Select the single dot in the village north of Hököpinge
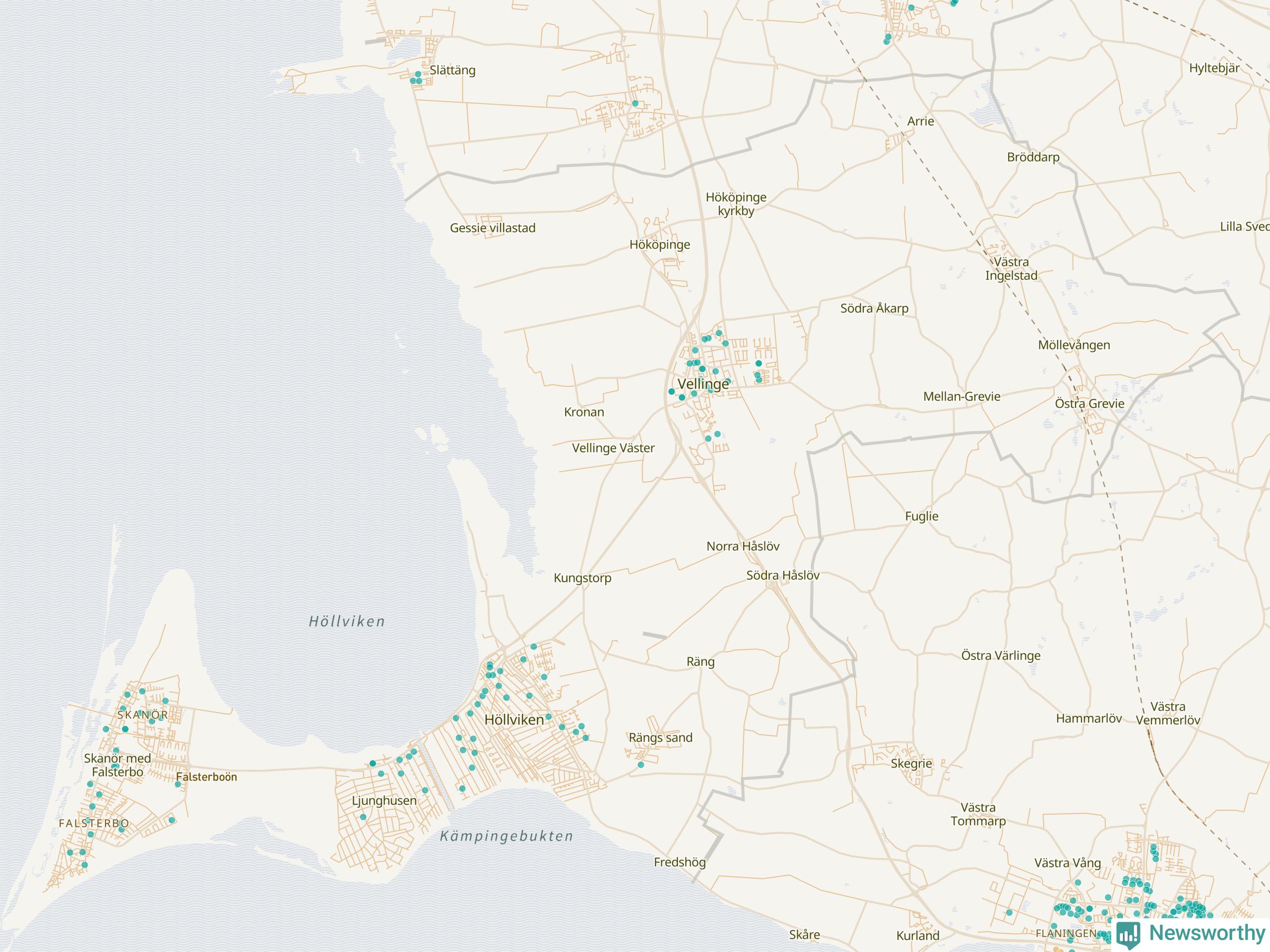This screenshot has width=1270, height=952. 635,103
